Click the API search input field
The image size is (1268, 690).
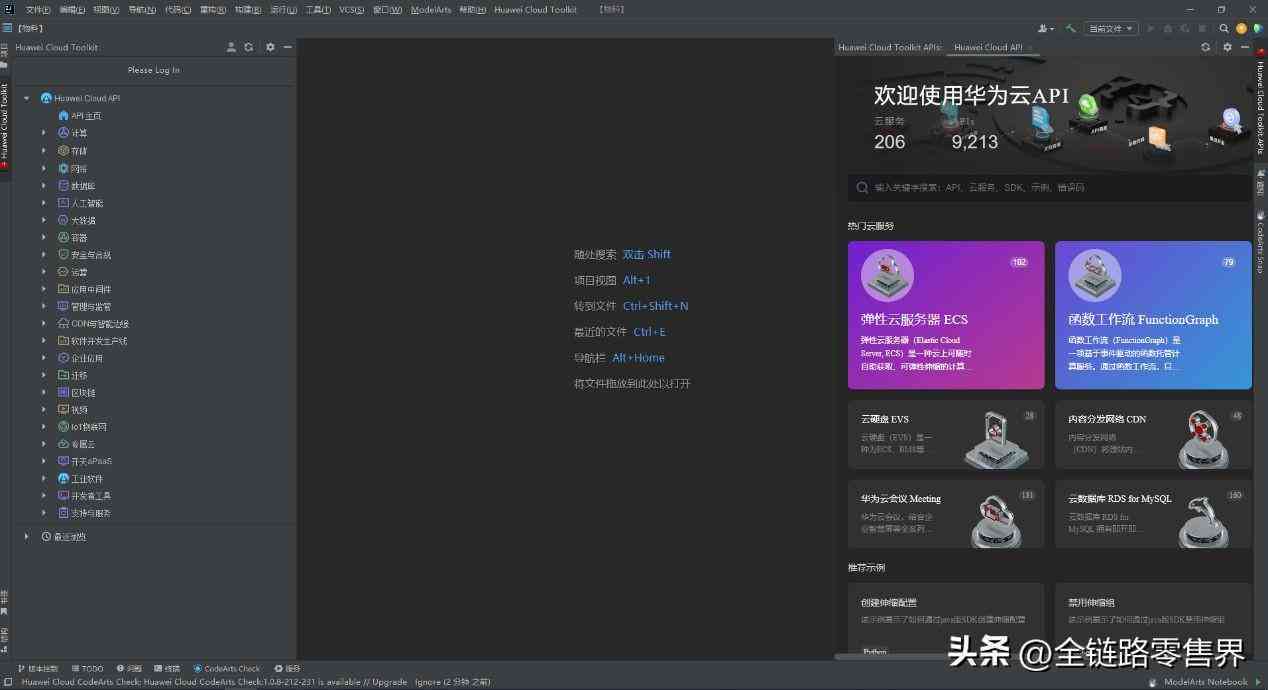click(x=1049, y=187)
